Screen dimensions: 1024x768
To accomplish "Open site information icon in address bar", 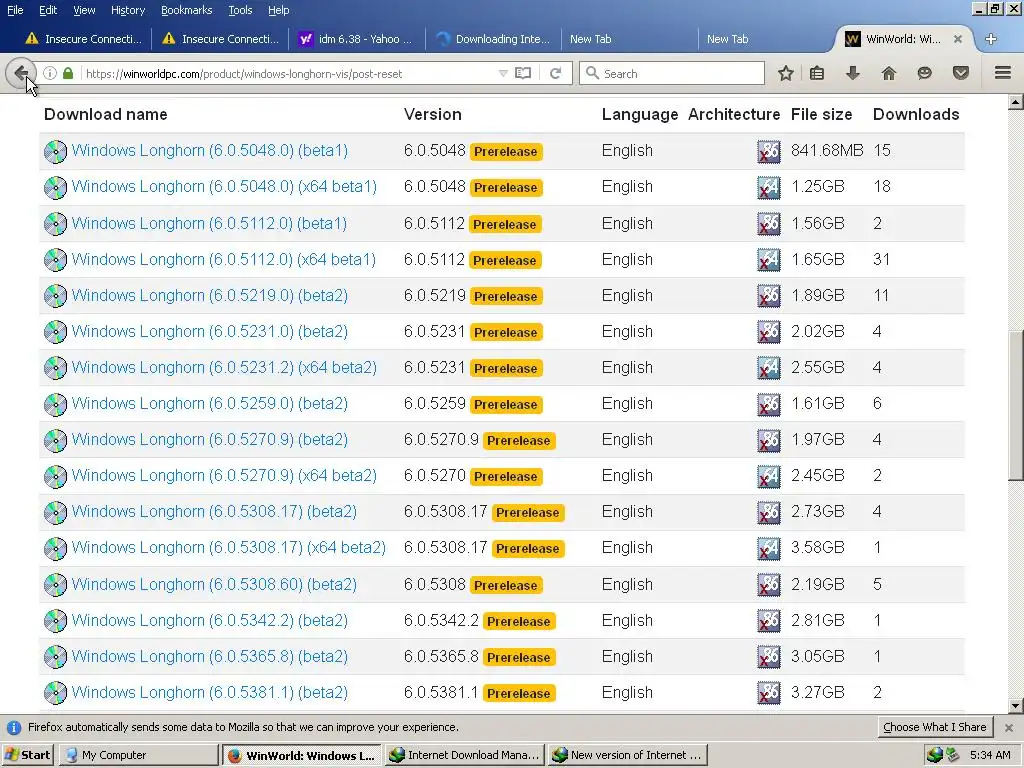I will click(x=50, y=73).
